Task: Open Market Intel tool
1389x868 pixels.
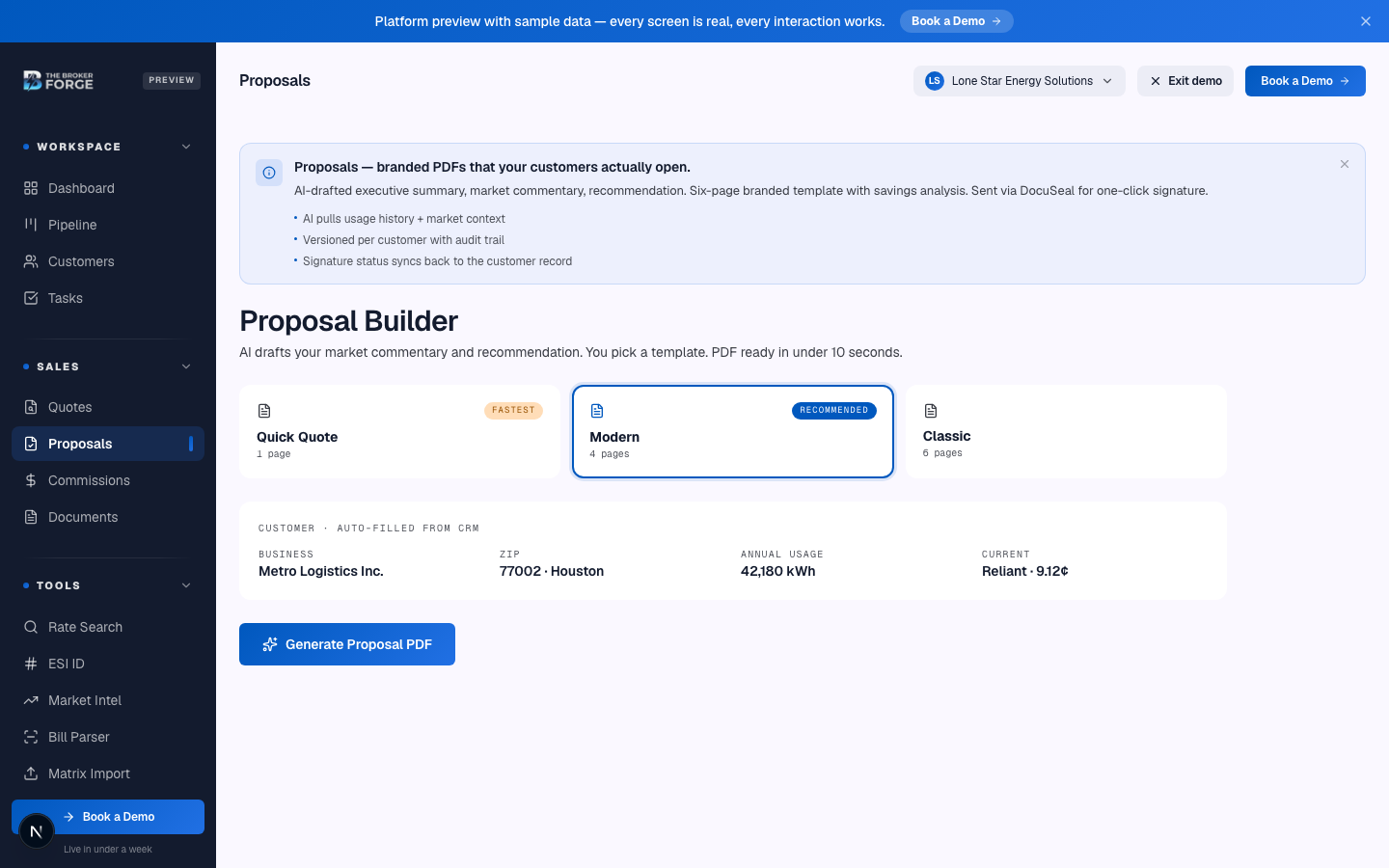Action: coord(108,700)
